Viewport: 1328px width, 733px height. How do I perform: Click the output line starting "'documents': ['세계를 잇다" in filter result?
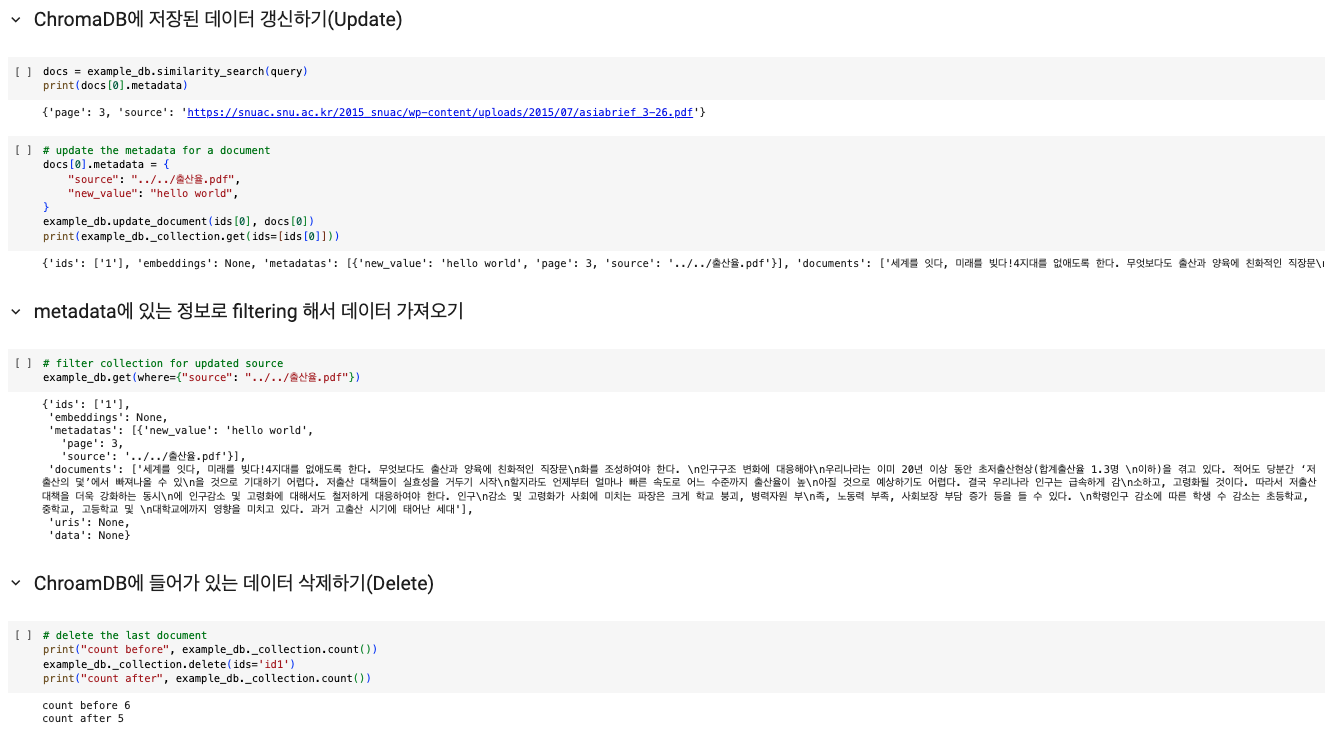tap(683, 468)
